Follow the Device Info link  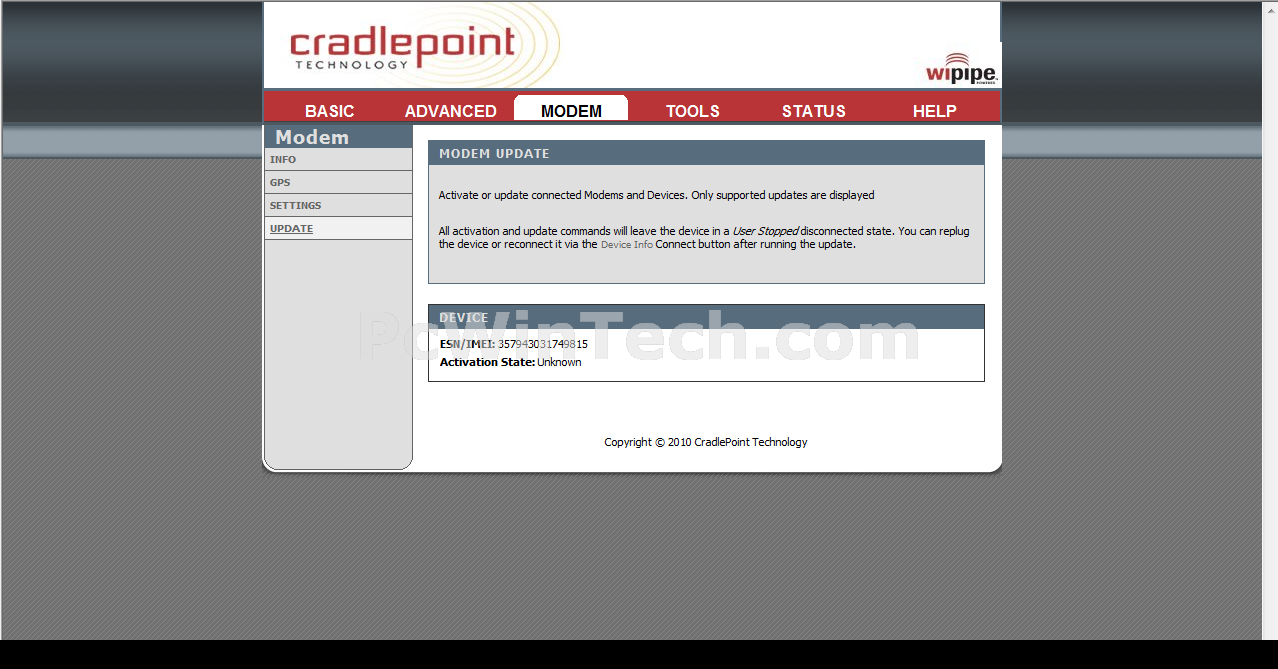coord(627,244)
